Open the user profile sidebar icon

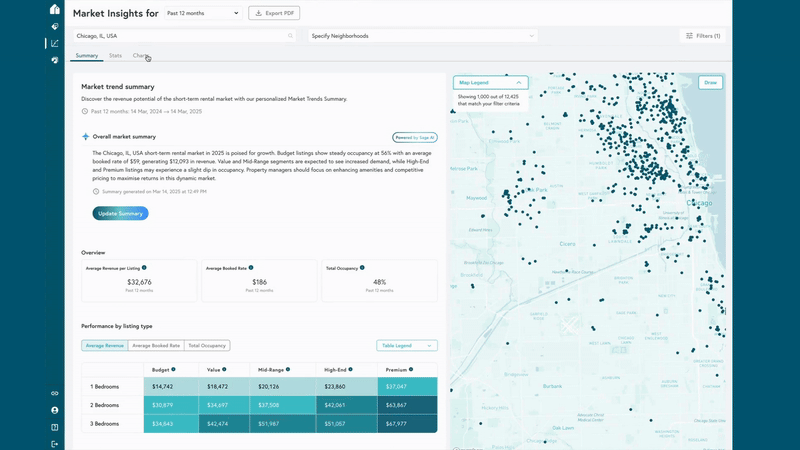click(54, 410)
